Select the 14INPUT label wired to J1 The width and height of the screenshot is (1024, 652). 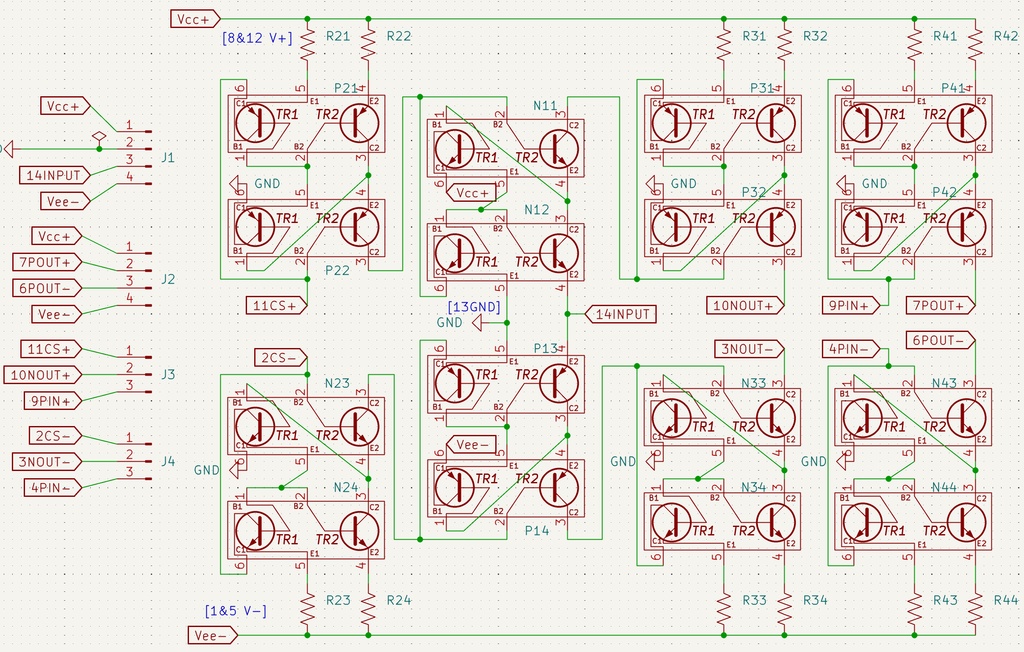tap(55, 175)
